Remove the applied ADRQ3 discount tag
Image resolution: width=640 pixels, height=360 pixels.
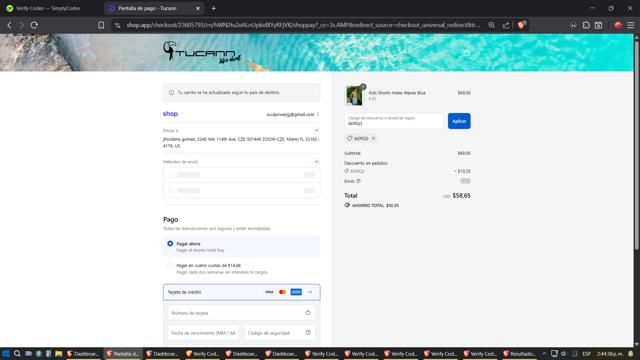pyautogui.click(x=373, y=138)
